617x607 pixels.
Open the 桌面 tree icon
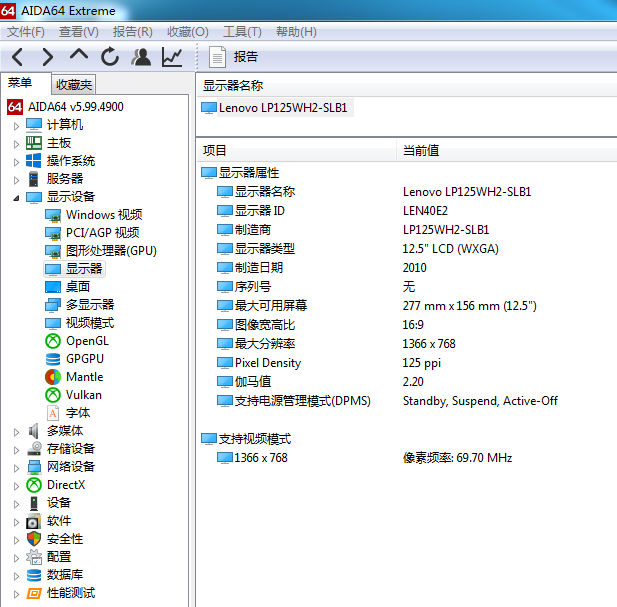coord(53,287)
